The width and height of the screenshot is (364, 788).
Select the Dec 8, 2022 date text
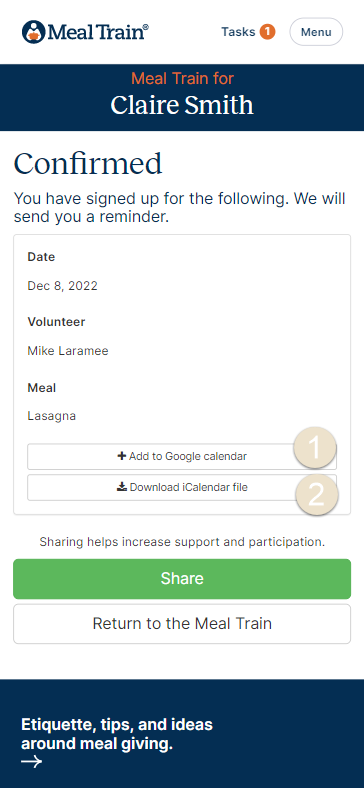62,286
